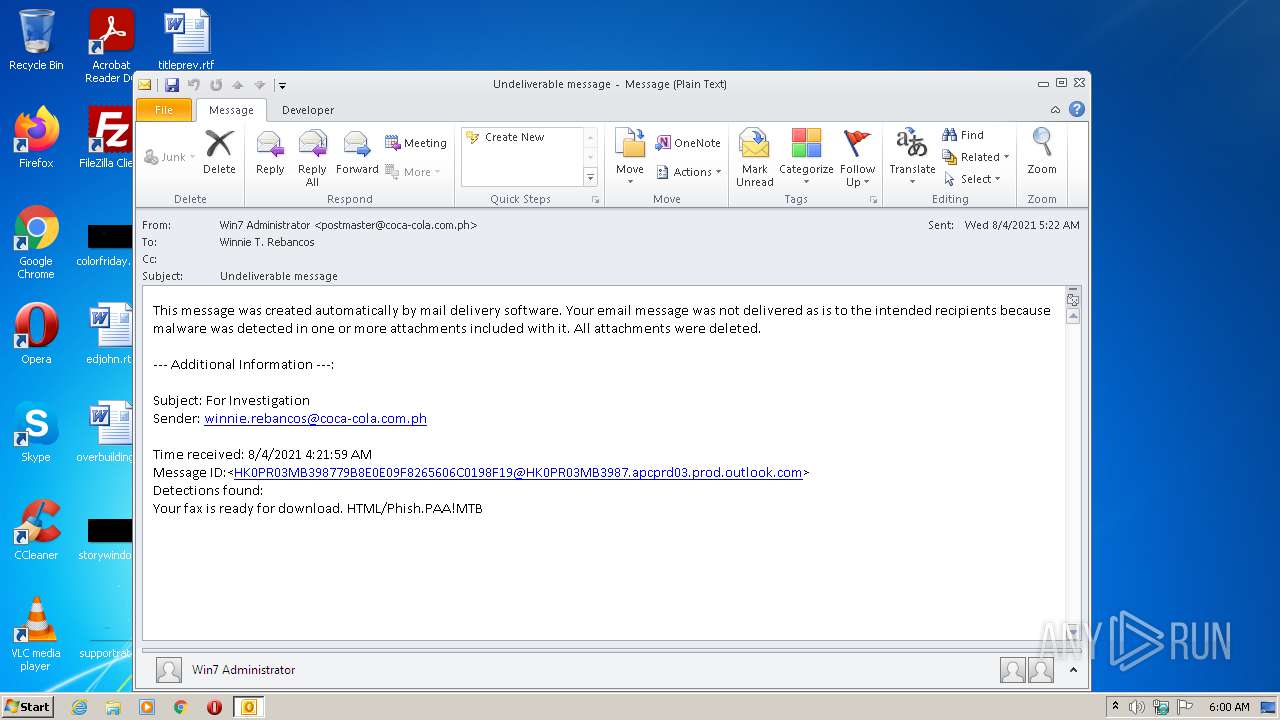Delete this undeliverable message
Image resolution: width=1280 pixels, height=720 pixels.
[219, 153]
